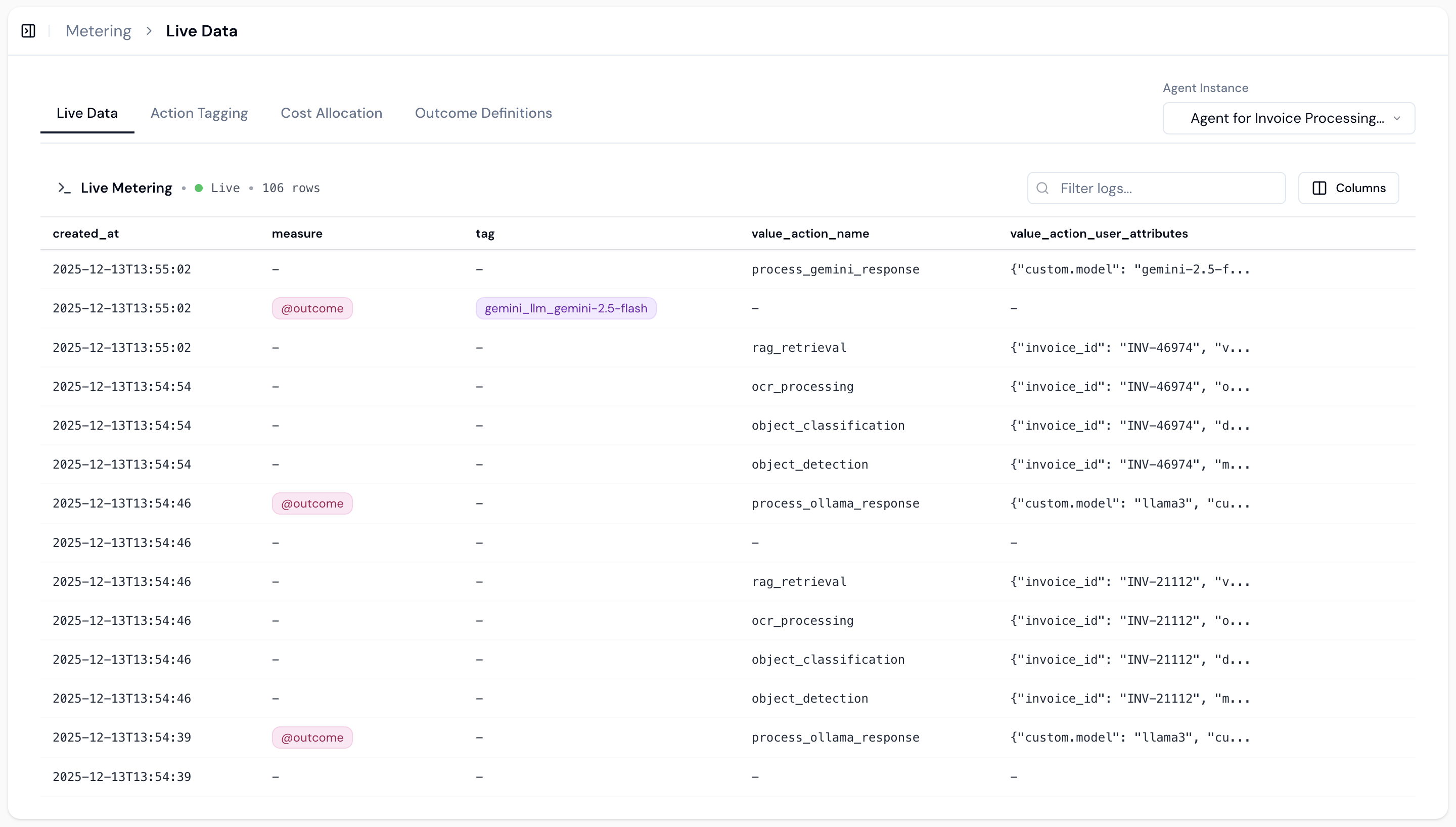Click the dropdown arrow on the agent selector

click(1397, 118)
